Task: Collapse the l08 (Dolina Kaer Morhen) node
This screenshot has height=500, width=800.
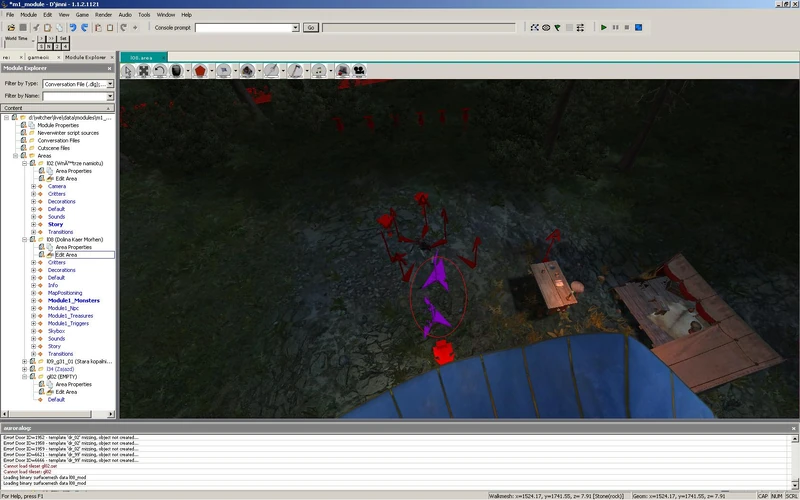Action: pyautogui.click(x=24, y=239)
